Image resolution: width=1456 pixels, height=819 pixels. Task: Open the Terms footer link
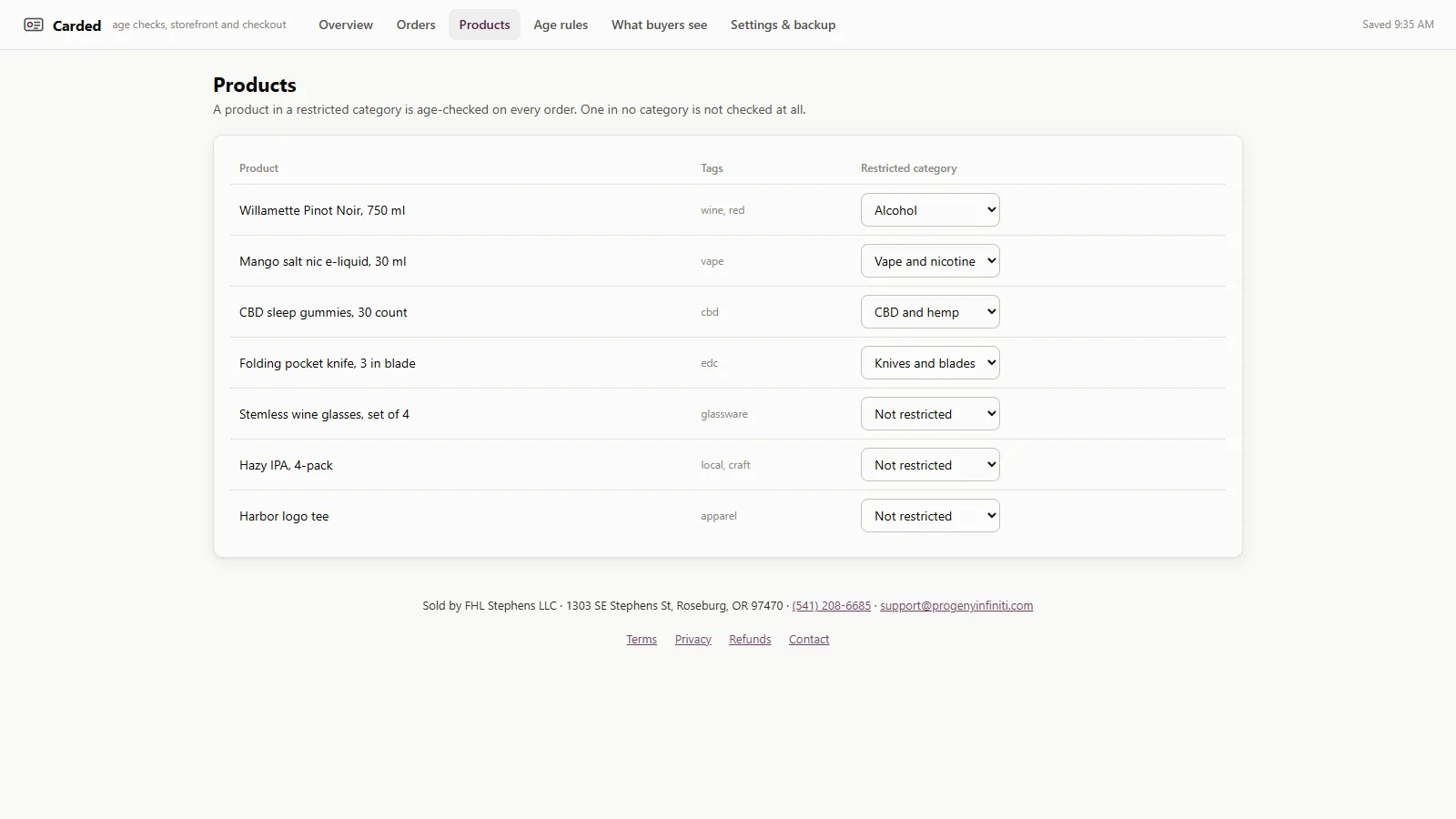(x=642, y=640)
